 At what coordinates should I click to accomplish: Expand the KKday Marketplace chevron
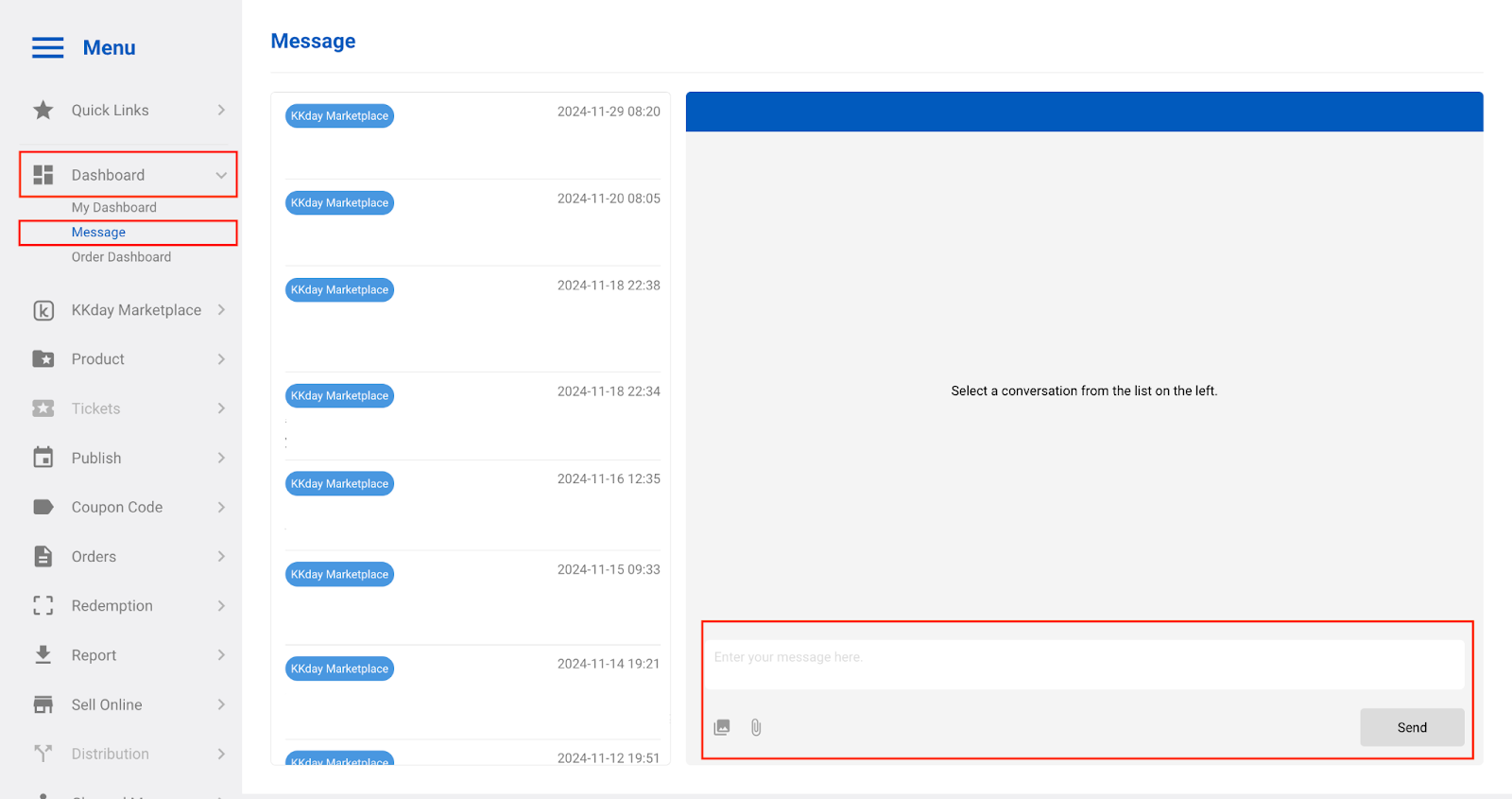(221, 310)
